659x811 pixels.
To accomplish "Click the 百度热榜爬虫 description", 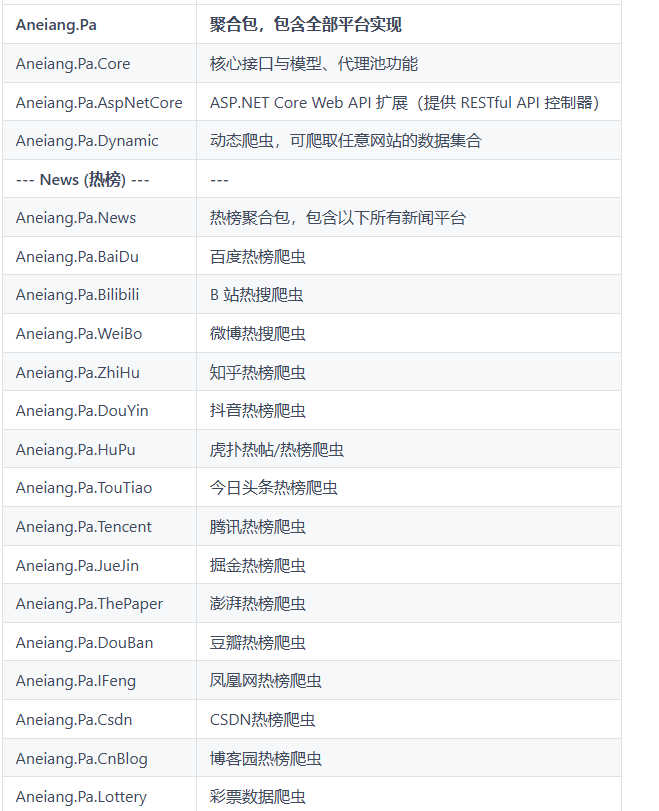I will click(x=258, y=257).
